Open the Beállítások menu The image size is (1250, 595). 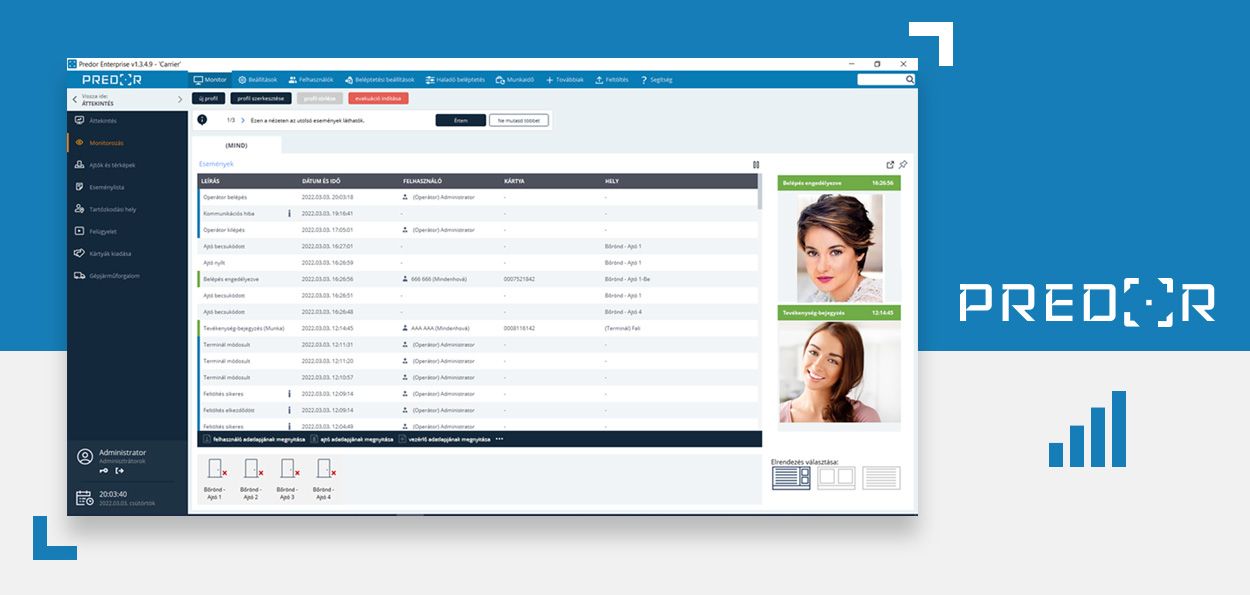pyautogui.click(x=257, y=79)
